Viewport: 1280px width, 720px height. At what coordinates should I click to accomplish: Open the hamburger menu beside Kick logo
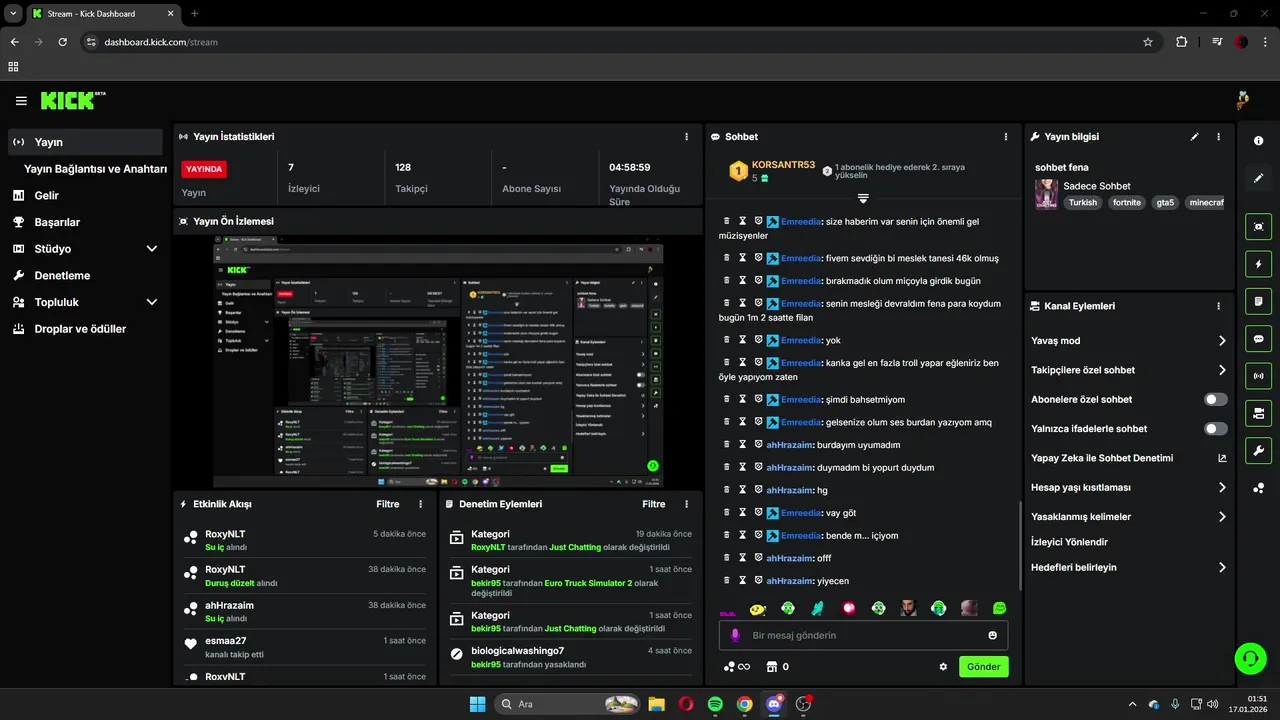tap(21, 101)
